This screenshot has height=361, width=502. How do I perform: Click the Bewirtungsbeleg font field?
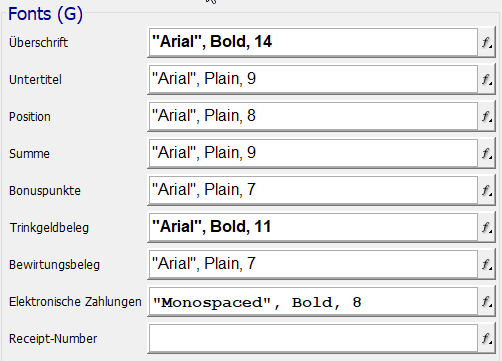(x=313, y=264)
